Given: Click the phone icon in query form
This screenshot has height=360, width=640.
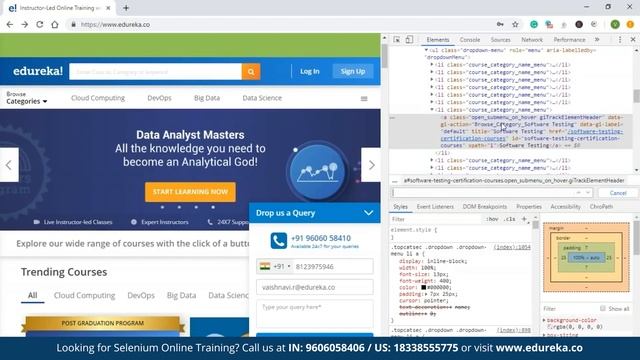Looking at the screenshot, I should click(x=279, y=241).
